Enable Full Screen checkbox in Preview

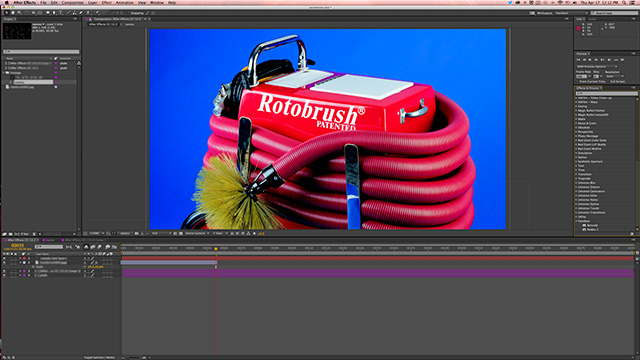[608, 81]
